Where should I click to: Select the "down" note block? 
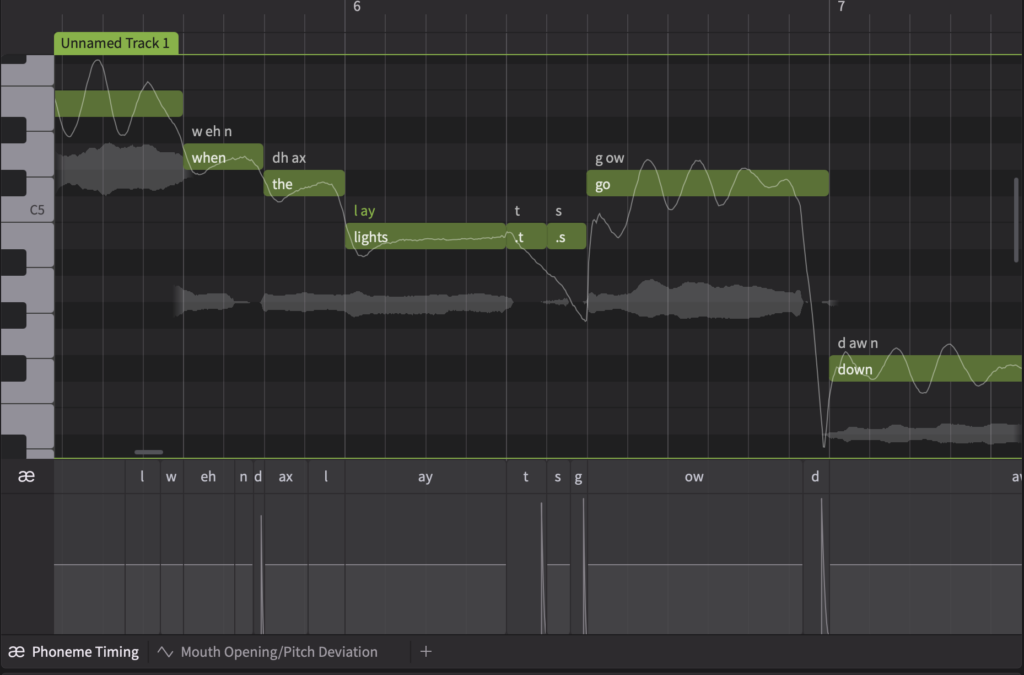tap(925, 369)
